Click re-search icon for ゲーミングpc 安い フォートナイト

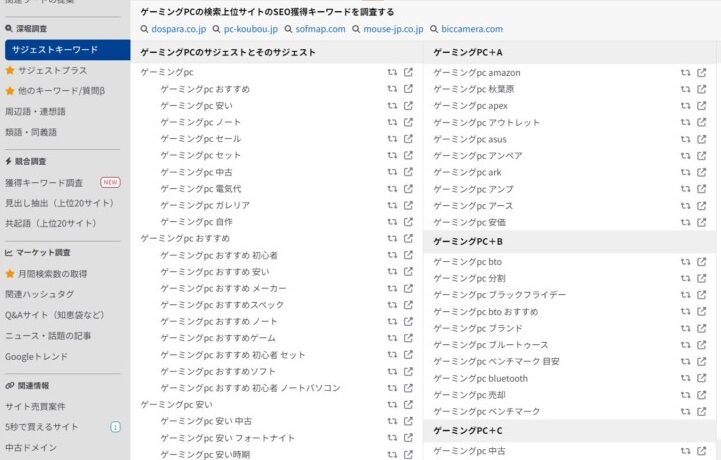coord(392,437)
